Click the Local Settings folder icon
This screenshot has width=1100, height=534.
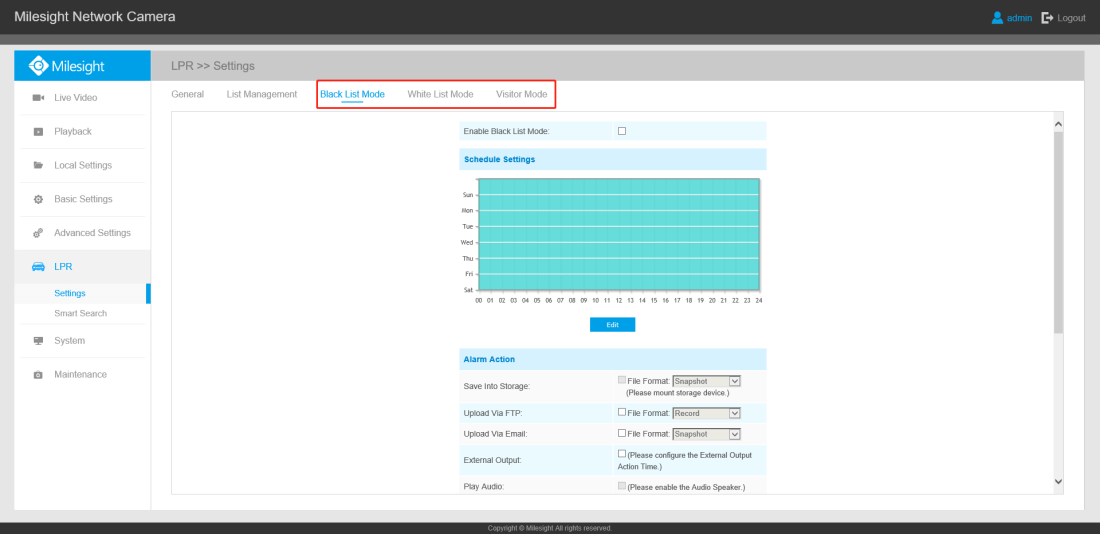point(38,166)
